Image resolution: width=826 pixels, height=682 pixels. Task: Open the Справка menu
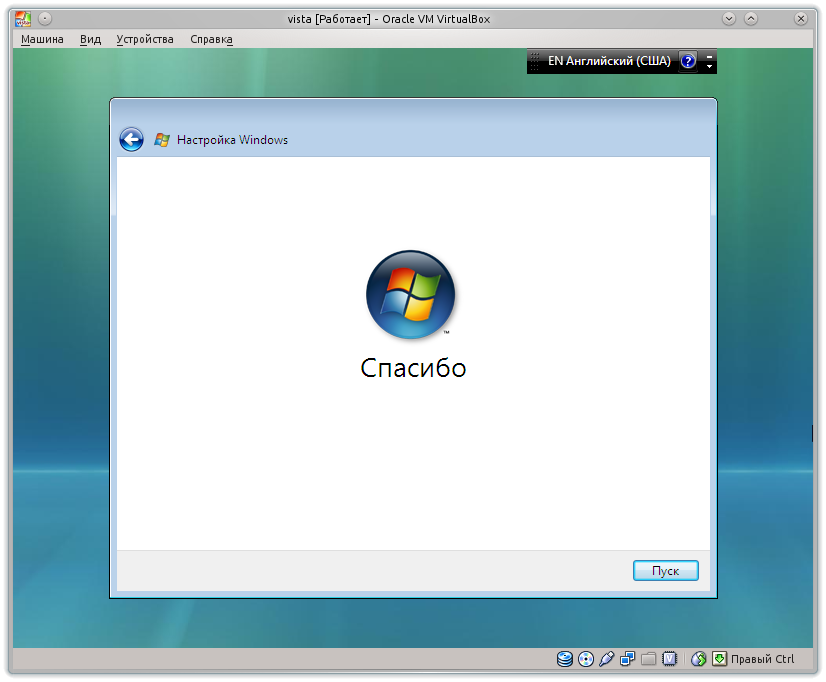pos(211,38)
